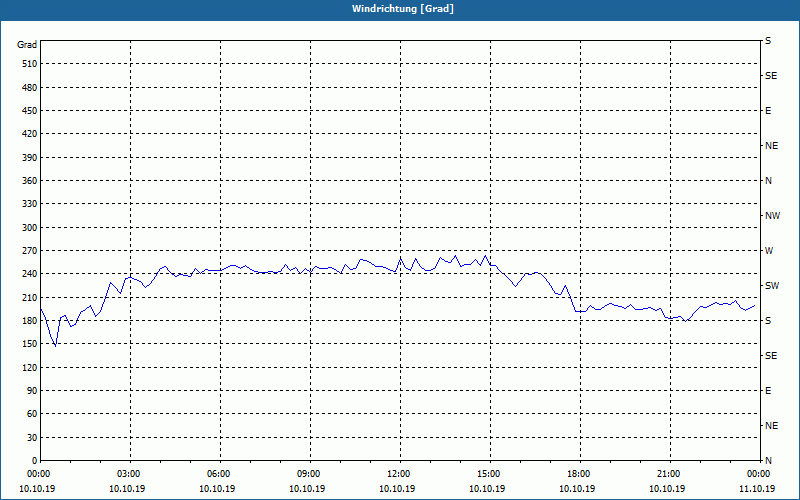Click the 270 y-axis label
The image size is (800, 500).
(30, 251)
